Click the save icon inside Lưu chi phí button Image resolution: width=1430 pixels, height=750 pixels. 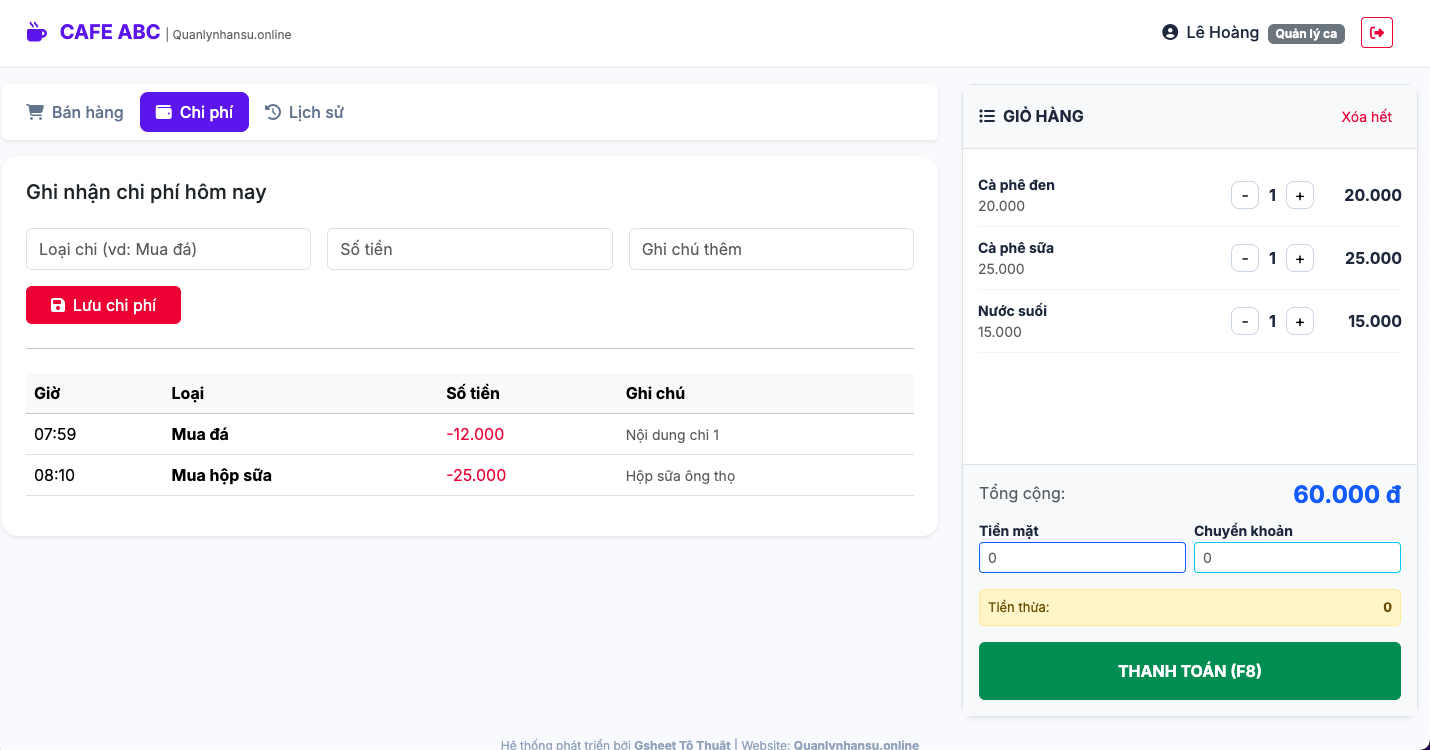56,305
